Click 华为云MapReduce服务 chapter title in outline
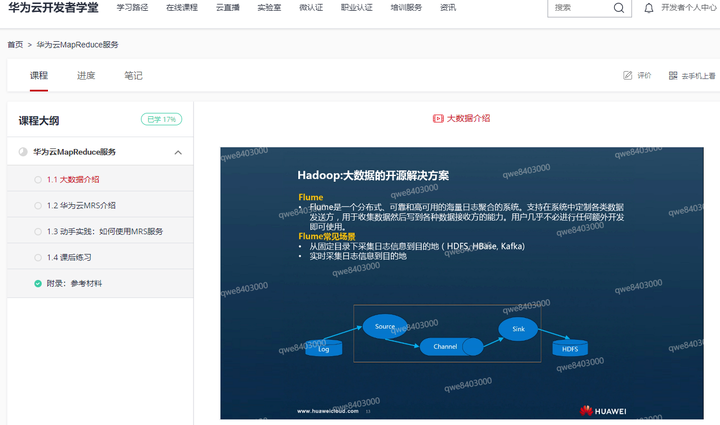The width and height of the screenshot is (720, 425). (74, 152)
